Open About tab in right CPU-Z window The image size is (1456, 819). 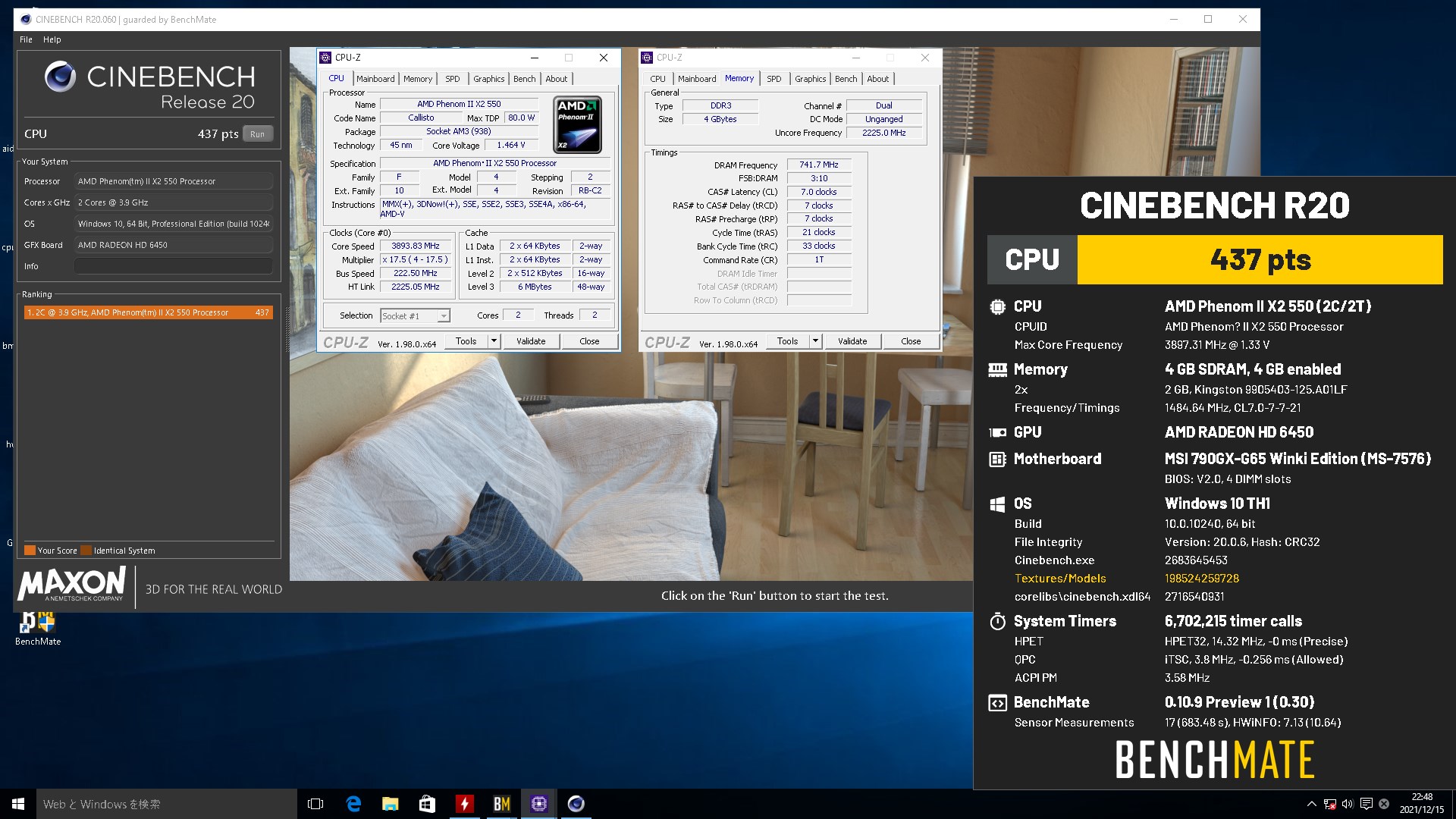[878, 79]
